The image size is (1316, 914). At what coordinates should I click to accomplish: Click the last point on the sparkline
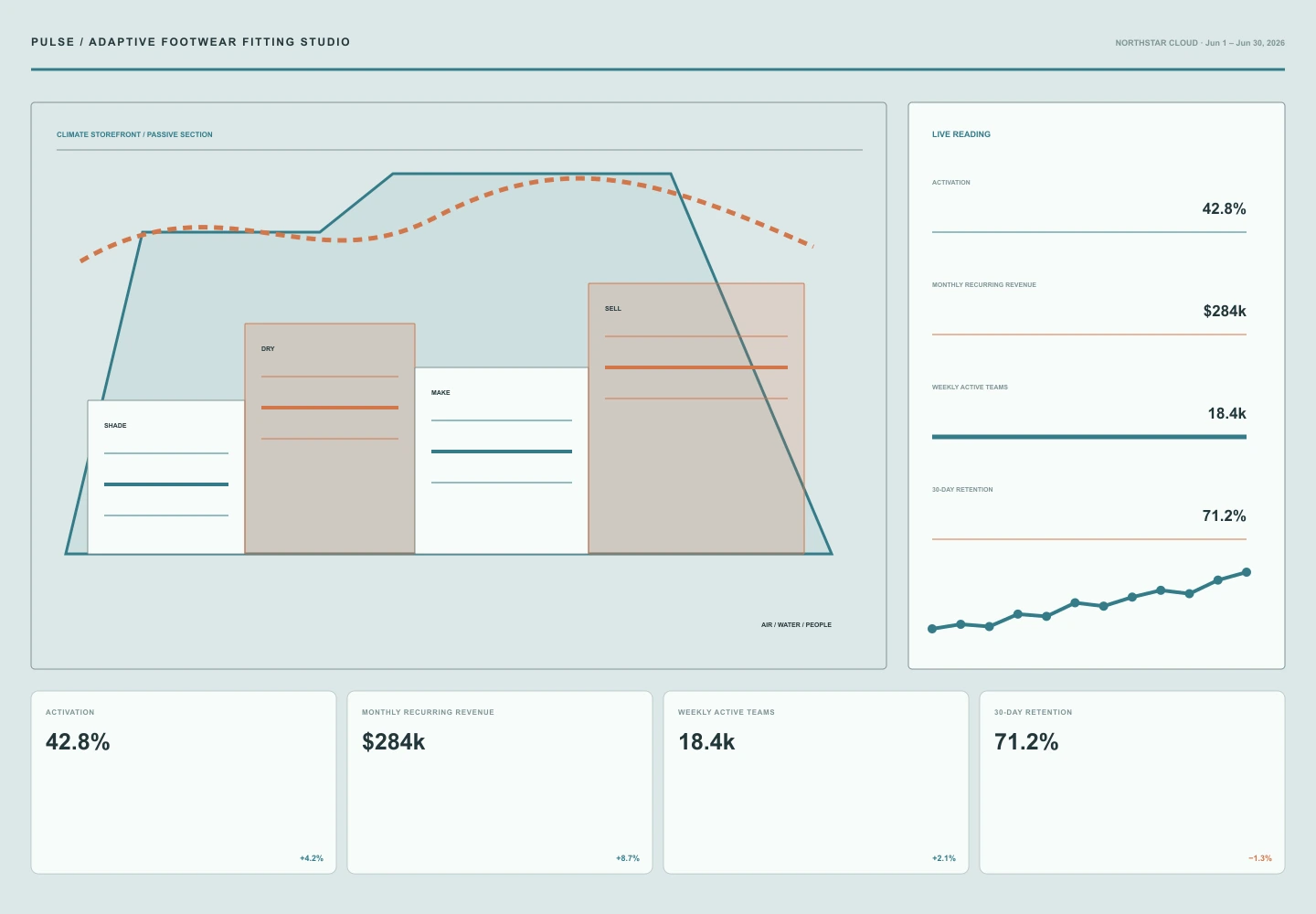point(1247,572)
